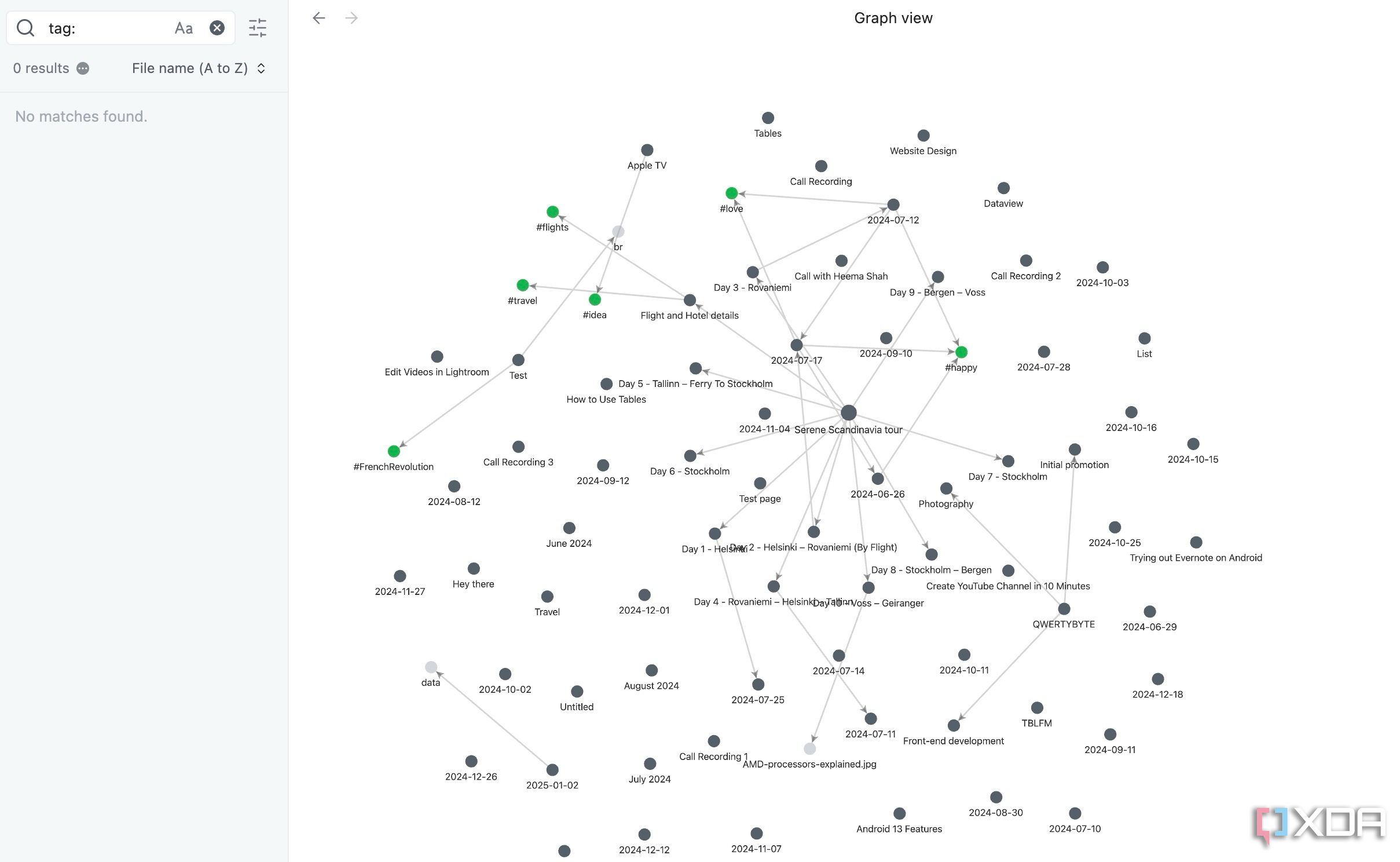The height and width of the screenshot is (862, 1400).
Task: Select the Flight and Hotel details node
Action: coord(690,300)
